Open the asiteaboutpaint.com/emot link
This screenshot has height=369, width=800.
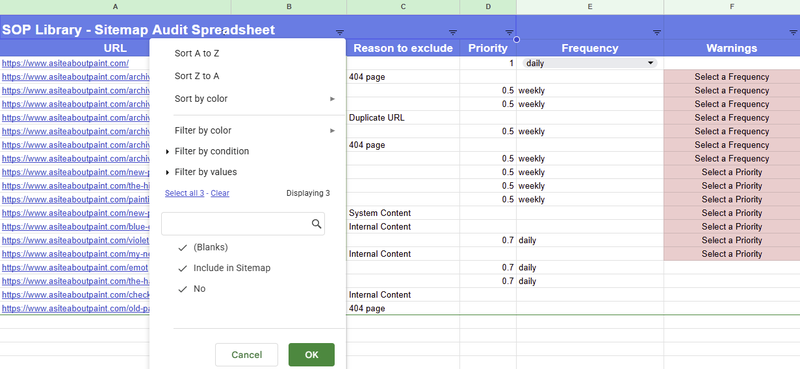(x=75, y=267)
